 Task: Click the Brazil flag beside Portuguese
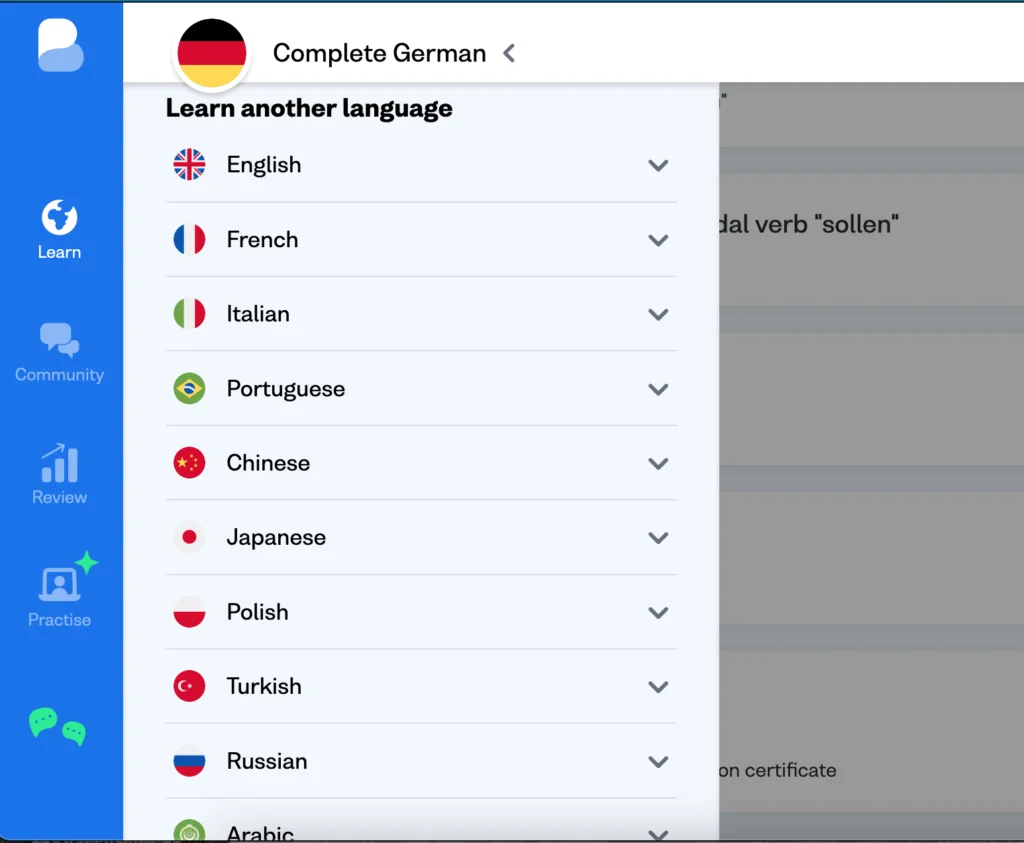pos(189,389)
